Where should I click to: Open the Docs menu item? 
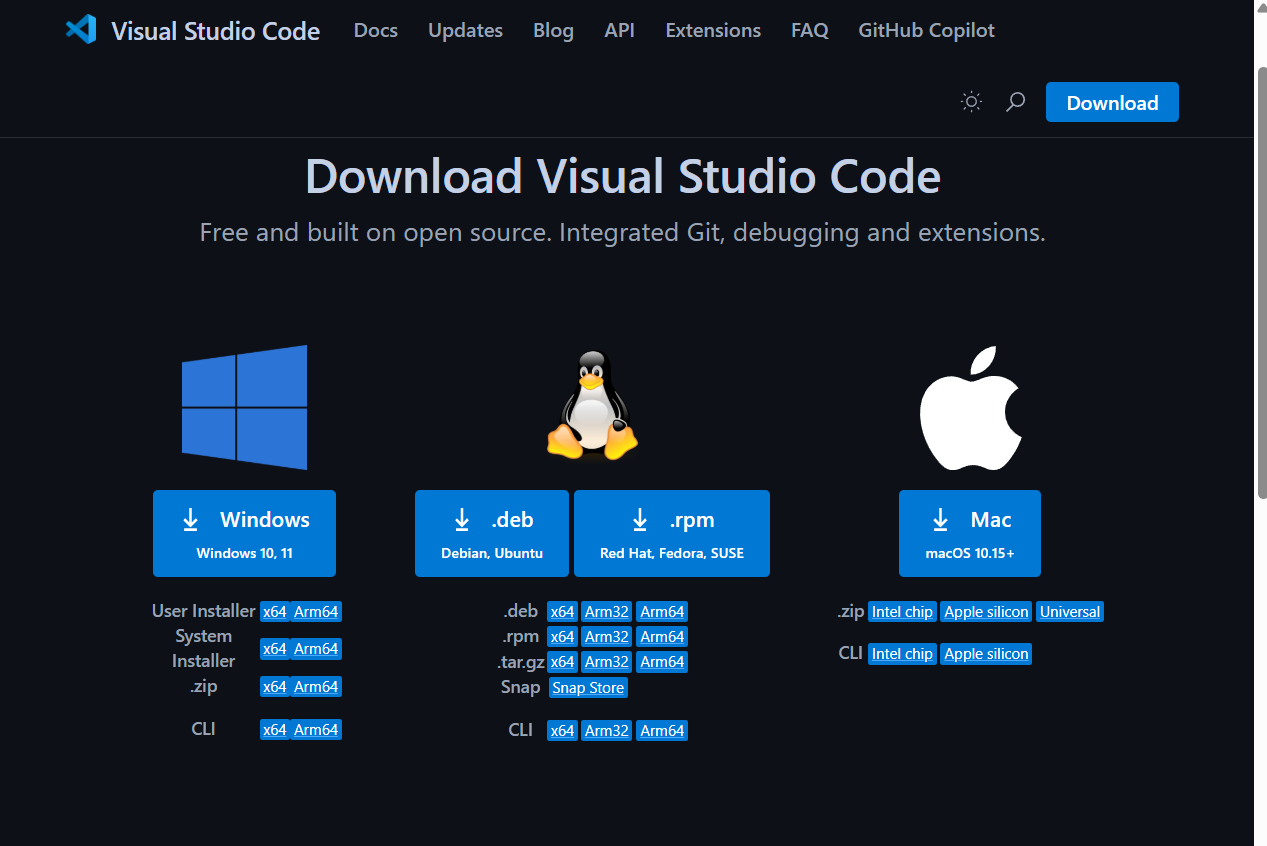coord(375,31)
